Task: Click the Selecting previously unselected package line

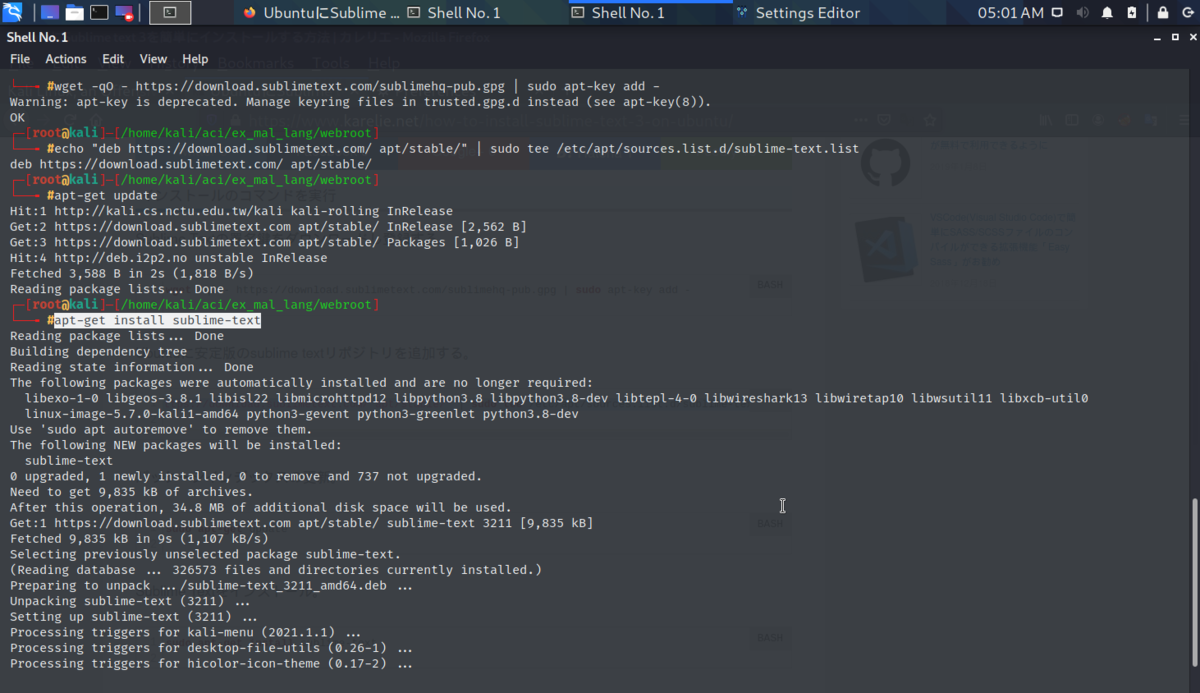Action: point(205,554)
